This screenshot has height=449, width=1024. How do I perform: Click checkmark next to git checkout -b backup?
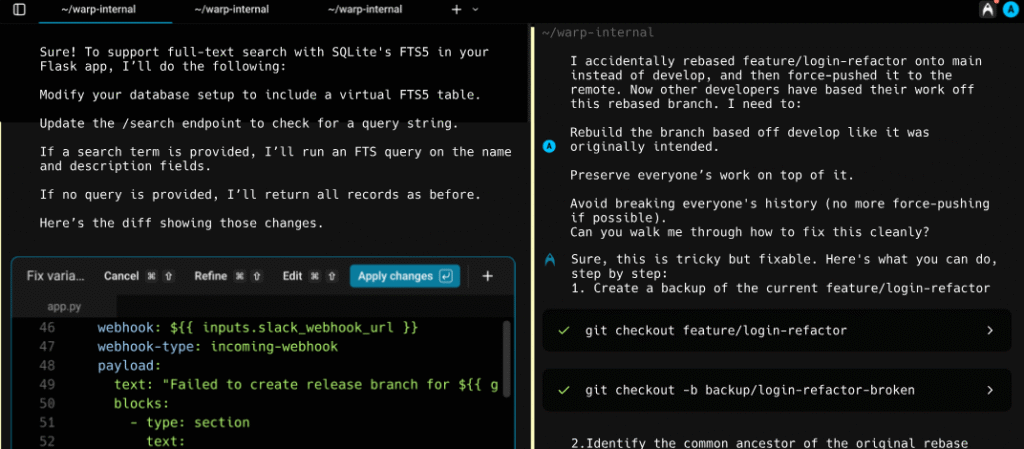point(564,390)
